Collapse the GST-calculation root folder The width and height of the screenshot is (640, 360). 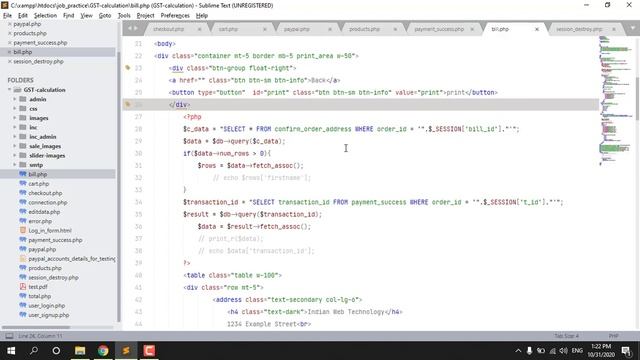pyautogui.click(x=9, y=90)
